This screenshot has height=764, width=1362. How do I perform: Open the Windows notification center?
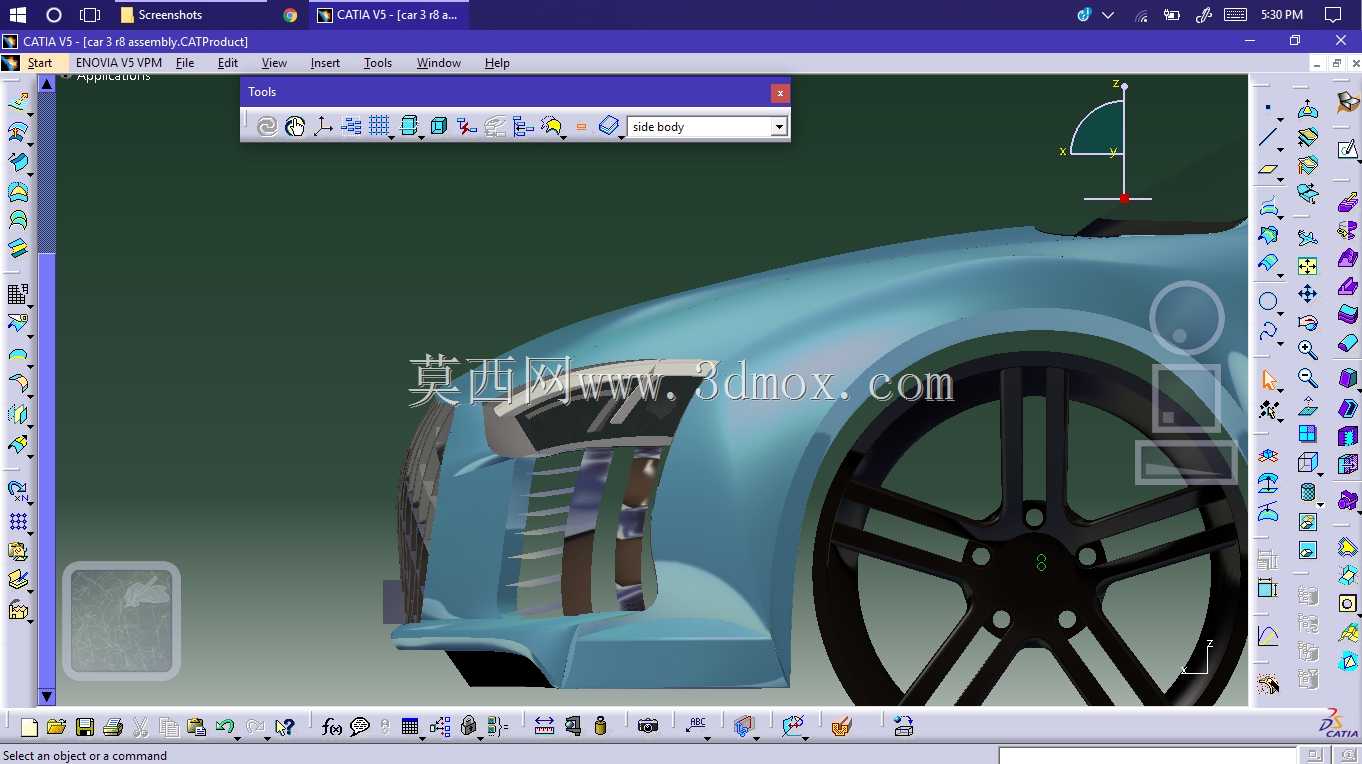click(1333, 15)
